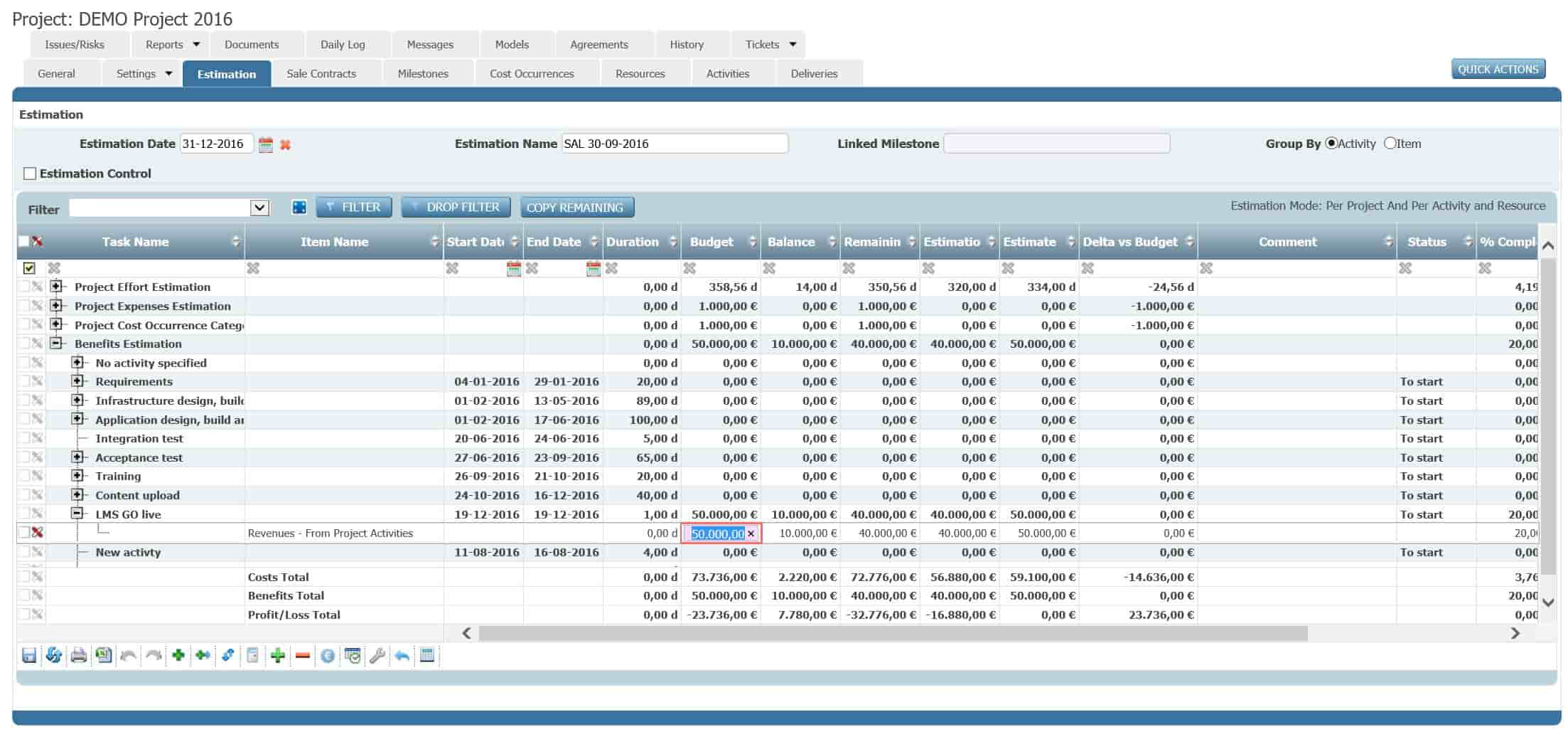Click the DROP FILTER button
Image resolution: width=1568 pixels, height=739 pixels.
[x=456, y=207]
